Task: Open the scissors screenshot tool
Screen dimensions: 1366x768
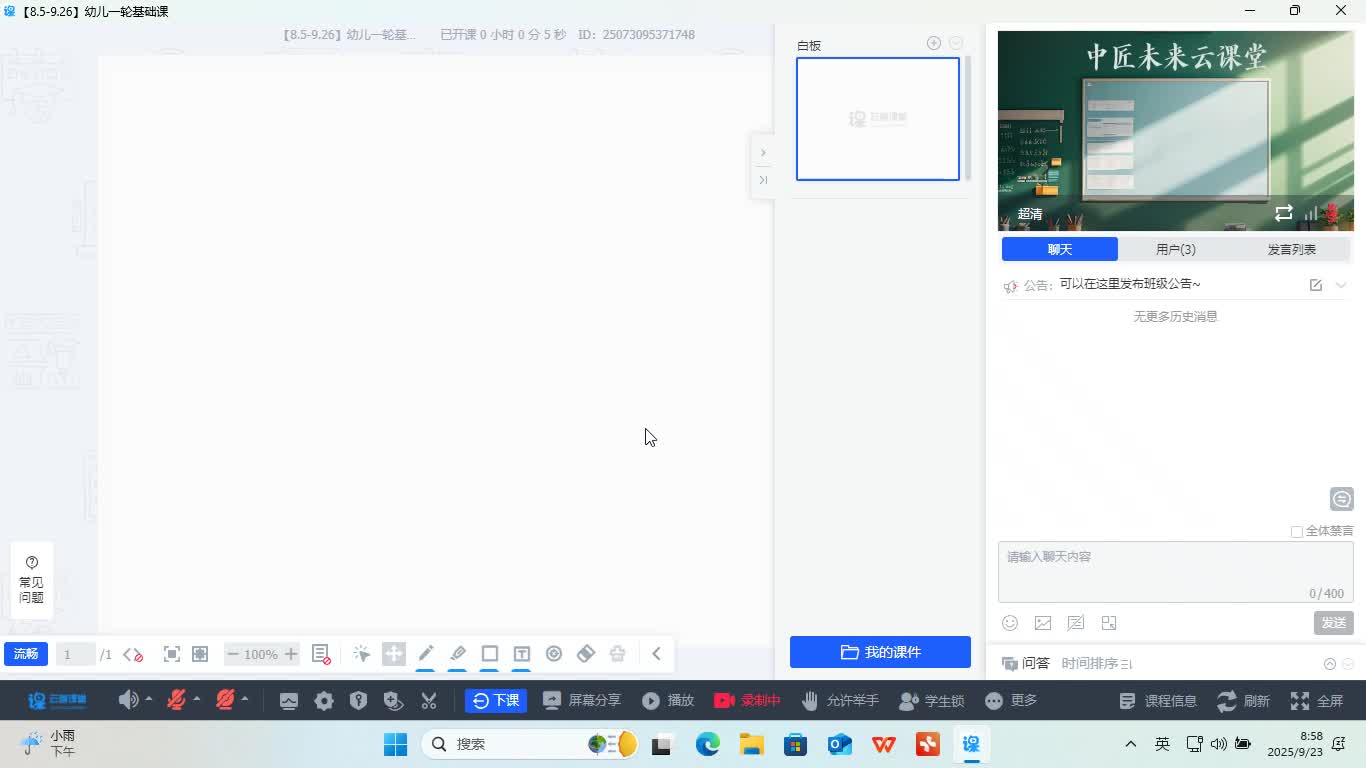Action: tap(429, 701)
